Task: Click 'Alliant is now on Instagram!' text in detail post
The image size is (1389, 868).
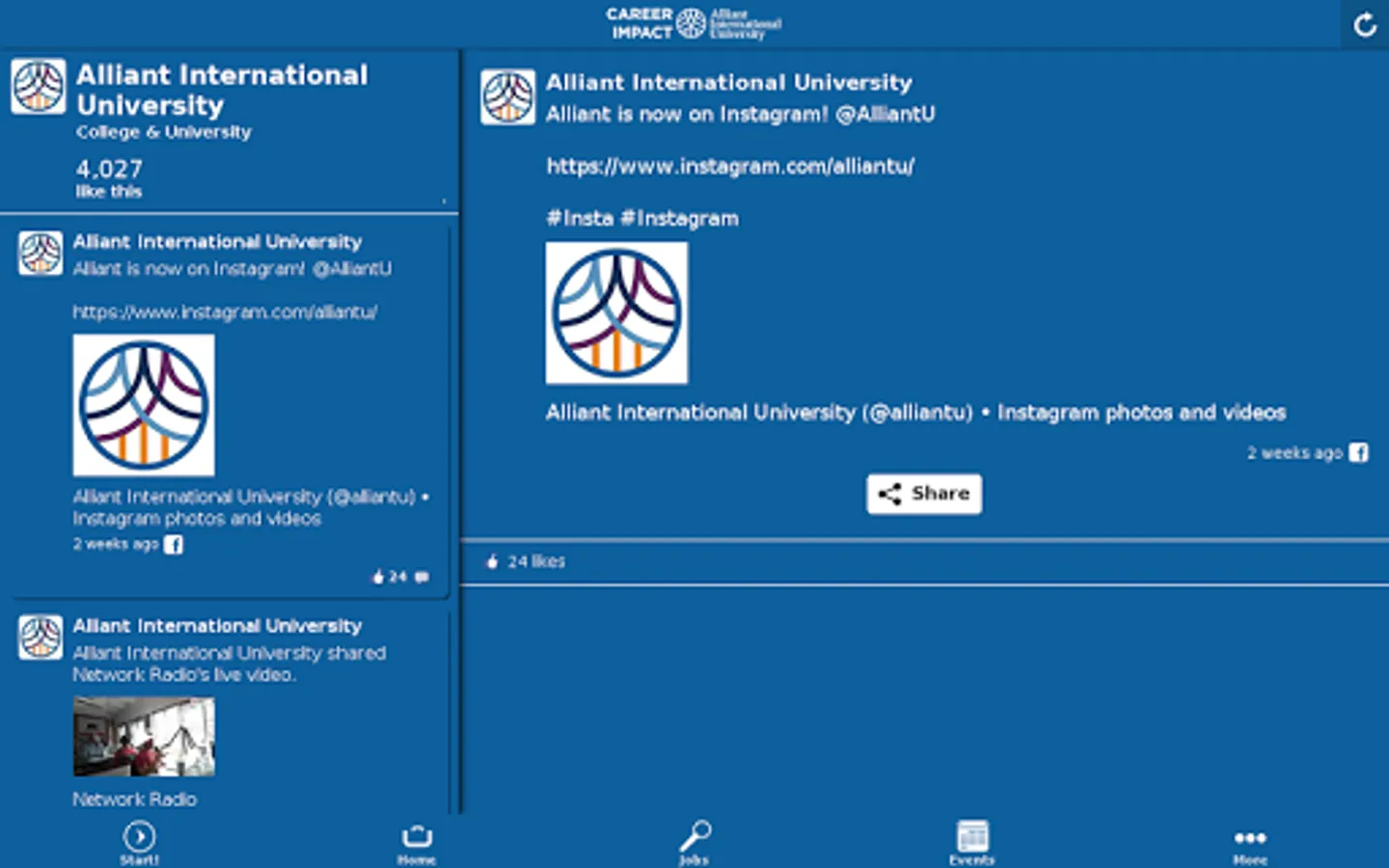Action: click(x=687, y=114)
